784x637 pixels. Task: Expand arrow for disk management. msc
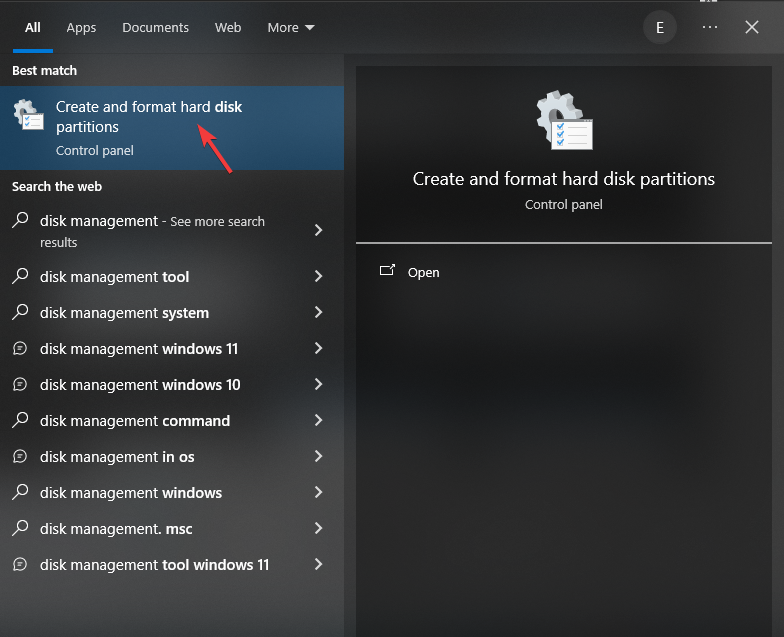pyautogui.click(x=318, y=528)
